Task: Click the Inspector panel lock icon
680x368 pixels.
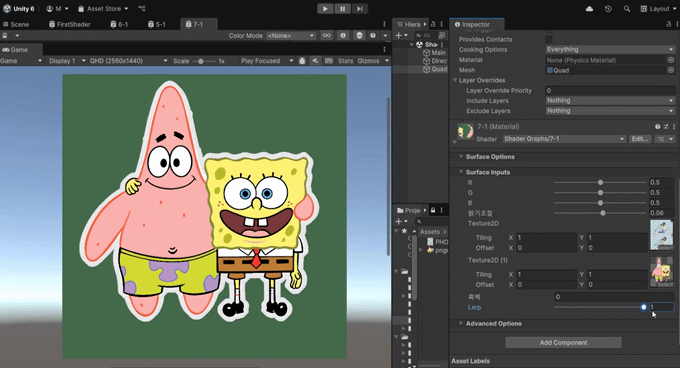Action: point(668,24)
